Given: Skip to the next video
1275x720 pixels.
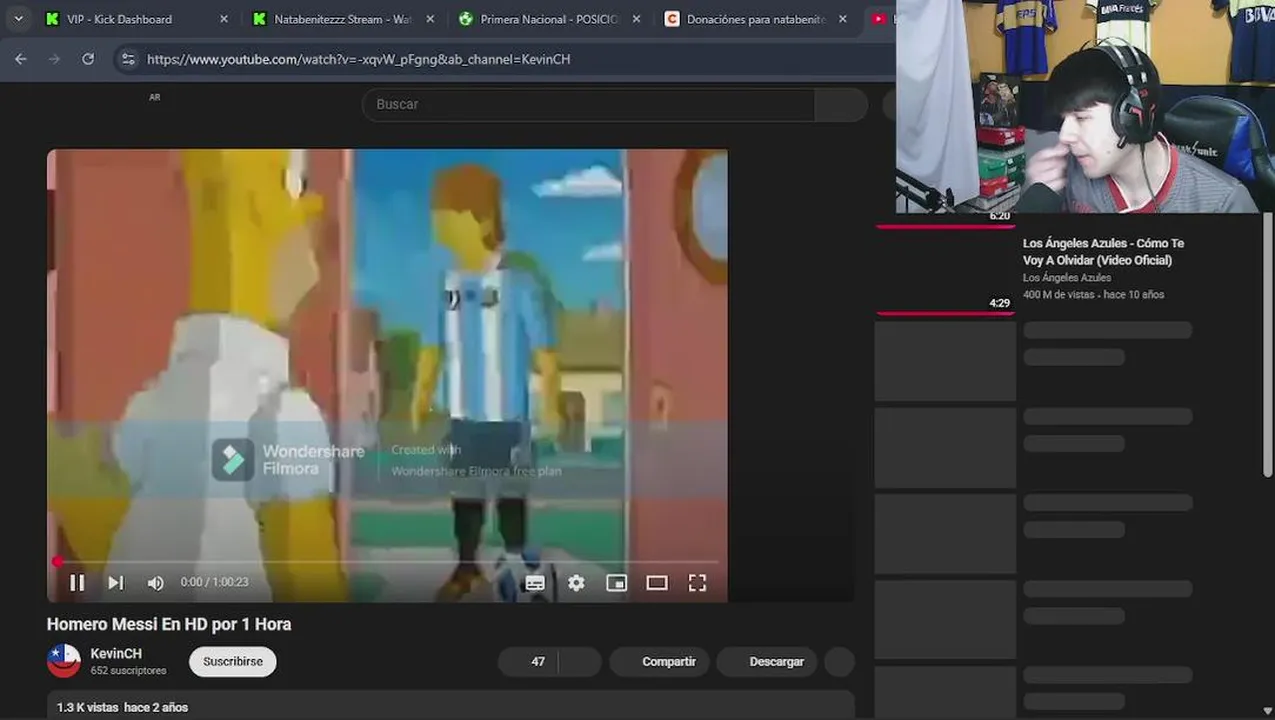Looking at the screenshot, I should tap(116, 583).
